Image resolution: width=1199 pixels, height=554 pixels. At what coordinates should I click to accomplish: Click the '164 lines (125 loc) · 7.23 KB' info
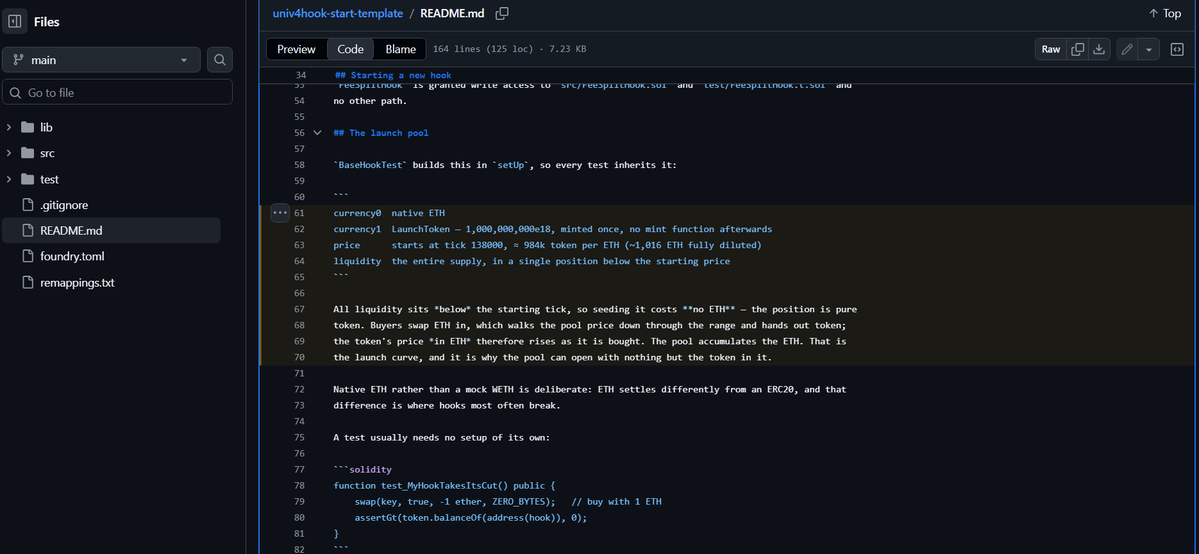click(509, 49)
